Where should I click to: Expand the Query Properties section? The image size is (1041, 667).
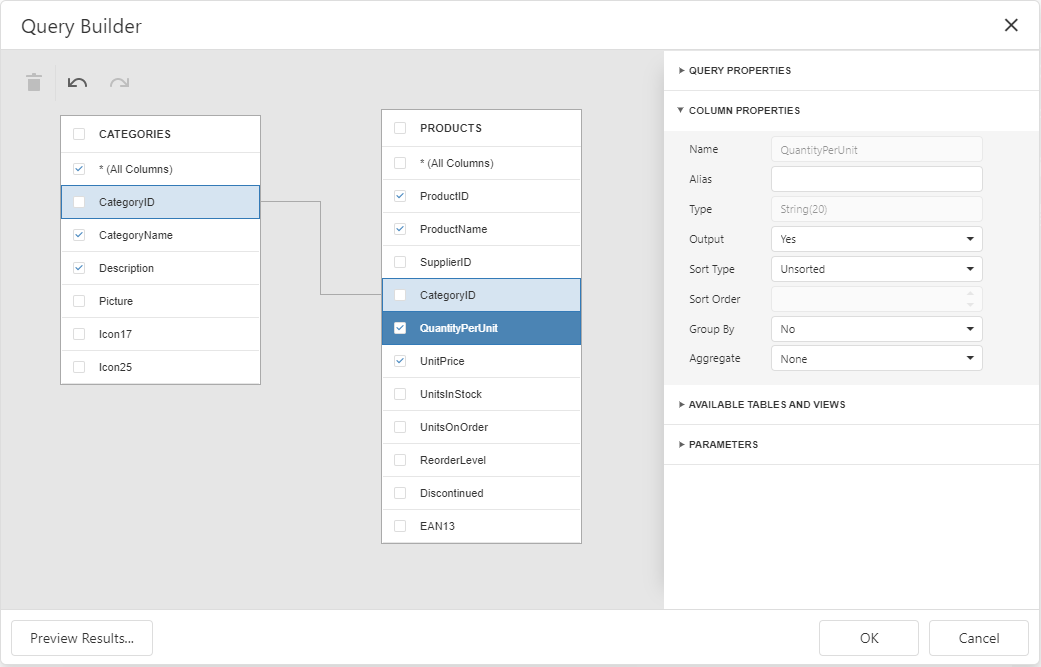739,71
